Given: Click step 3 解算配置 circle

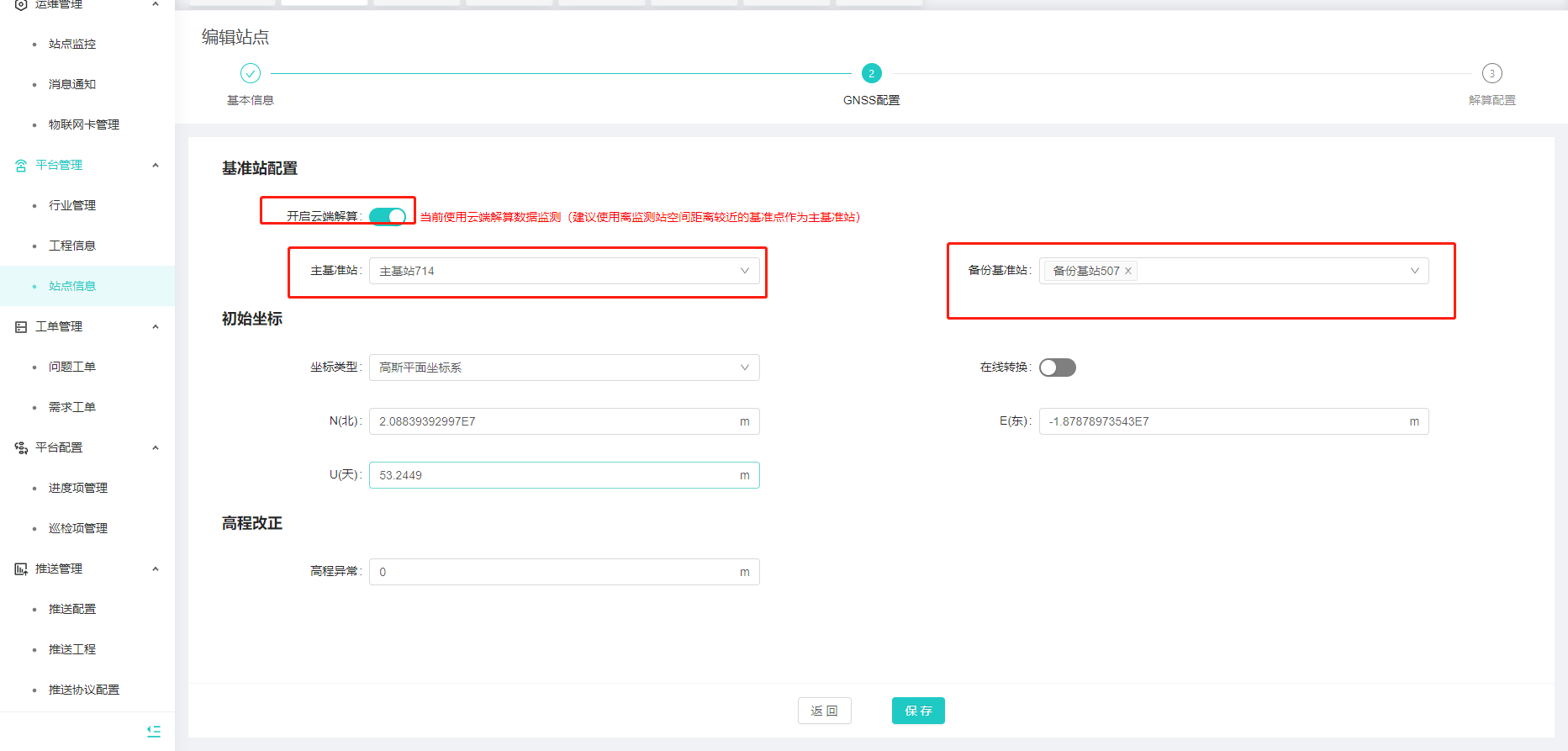Looking at the screenshot, I should (1491, 73).
